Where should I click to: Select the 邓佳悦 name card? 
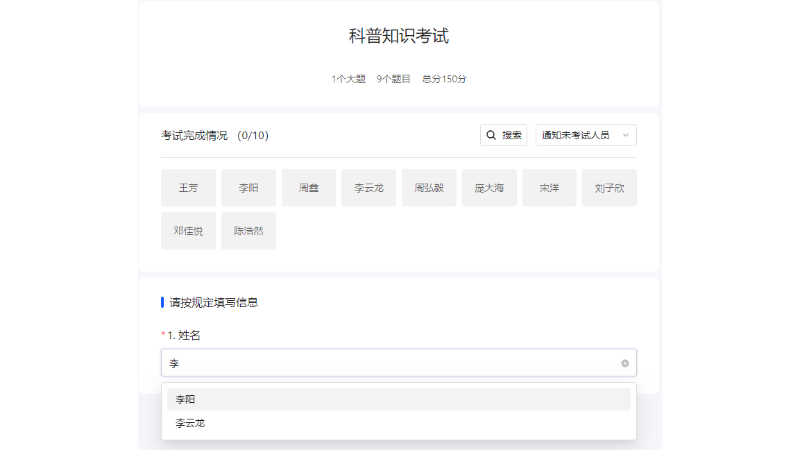(188, 231)
